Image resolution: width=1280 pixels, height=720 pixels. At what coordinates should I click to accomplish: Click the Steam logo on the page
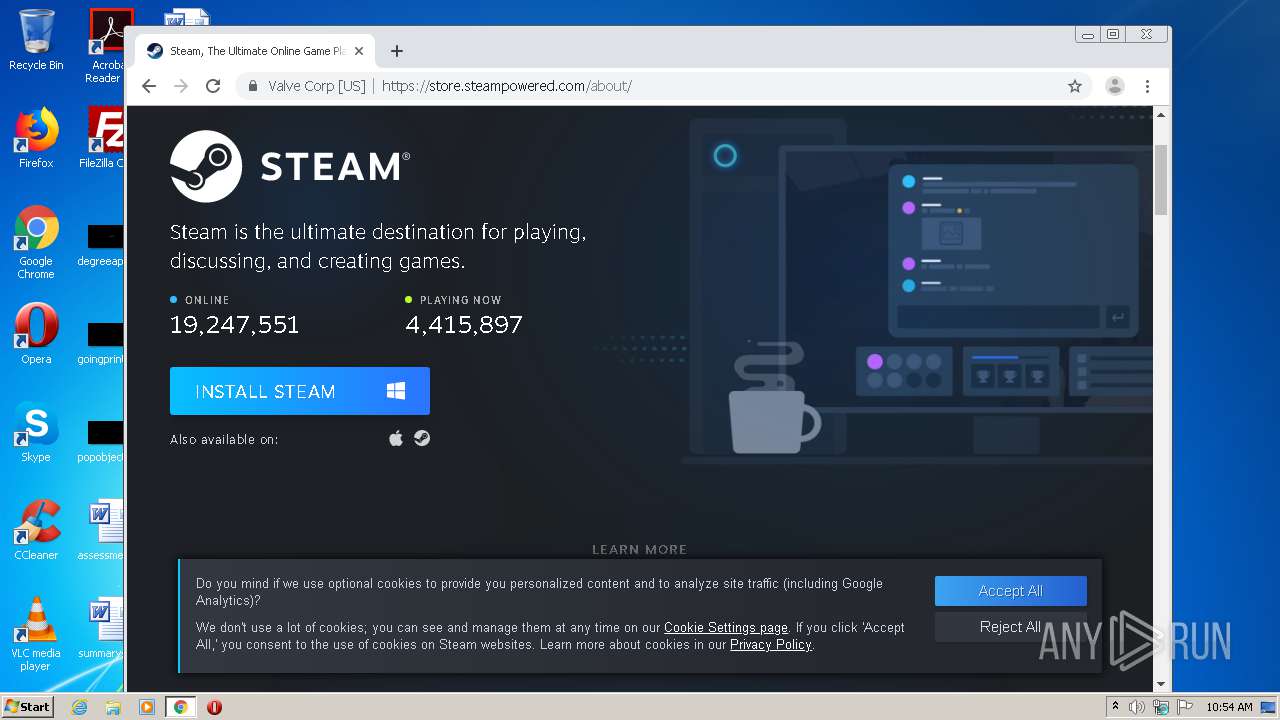[290, 166]
